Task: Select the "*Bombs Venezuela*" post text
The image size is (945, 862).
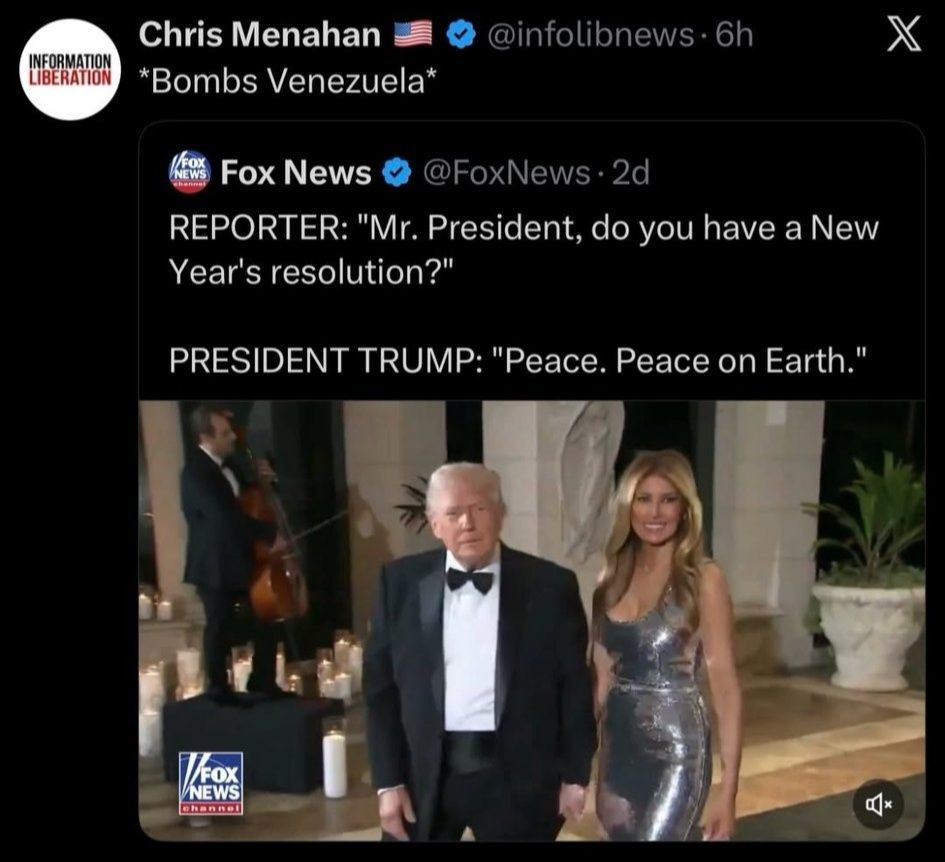Action: tap(288, 84)
